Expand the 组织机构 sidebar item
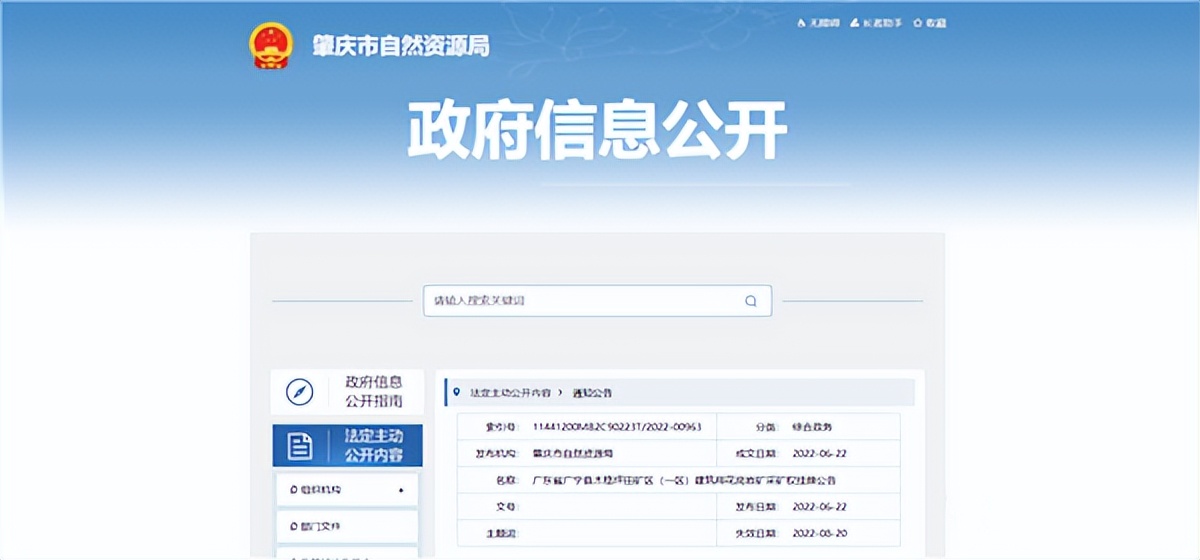Image resolution: width=1200 pixels, height=560 pixels. (x=346, y=490)
